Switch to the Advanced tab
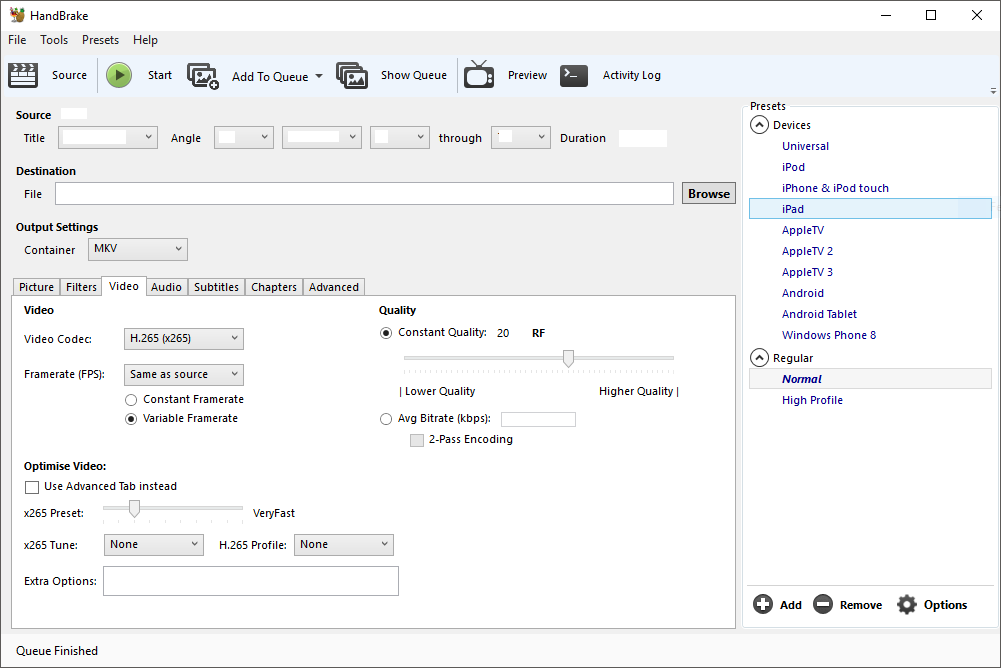Image resolution: width=1001 pixels, height=668 pixels. coord(334,287)
